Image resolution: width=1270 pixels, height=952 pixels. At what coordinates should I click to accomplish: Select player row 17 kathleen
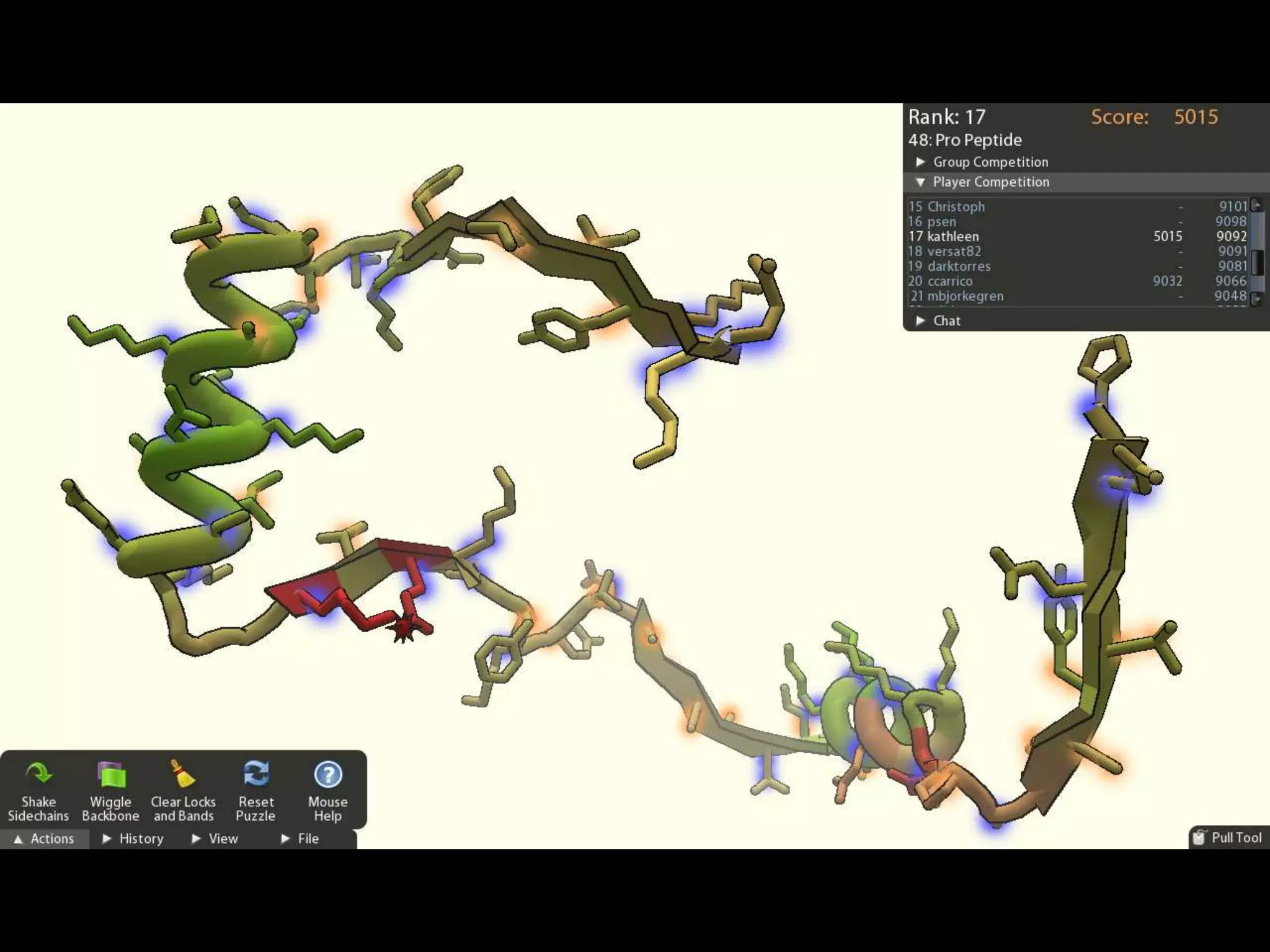click(x=1078, y=236)
